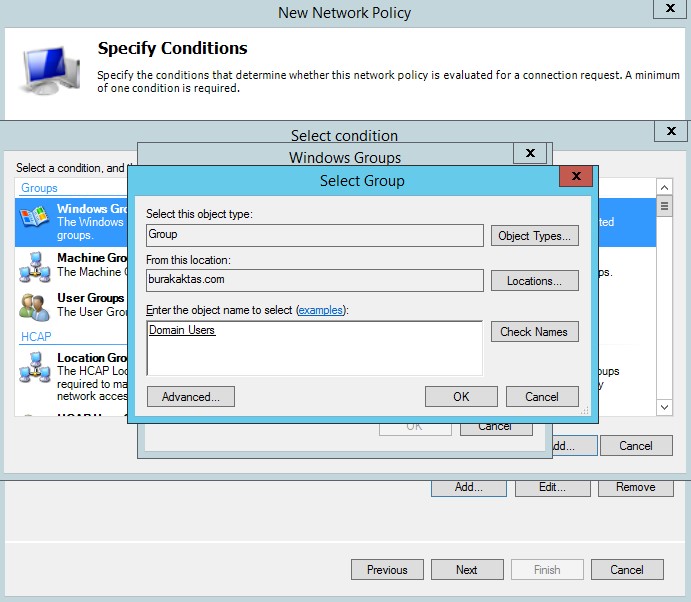
Task: Close the Select Group dialog
Action: point(576,176)
